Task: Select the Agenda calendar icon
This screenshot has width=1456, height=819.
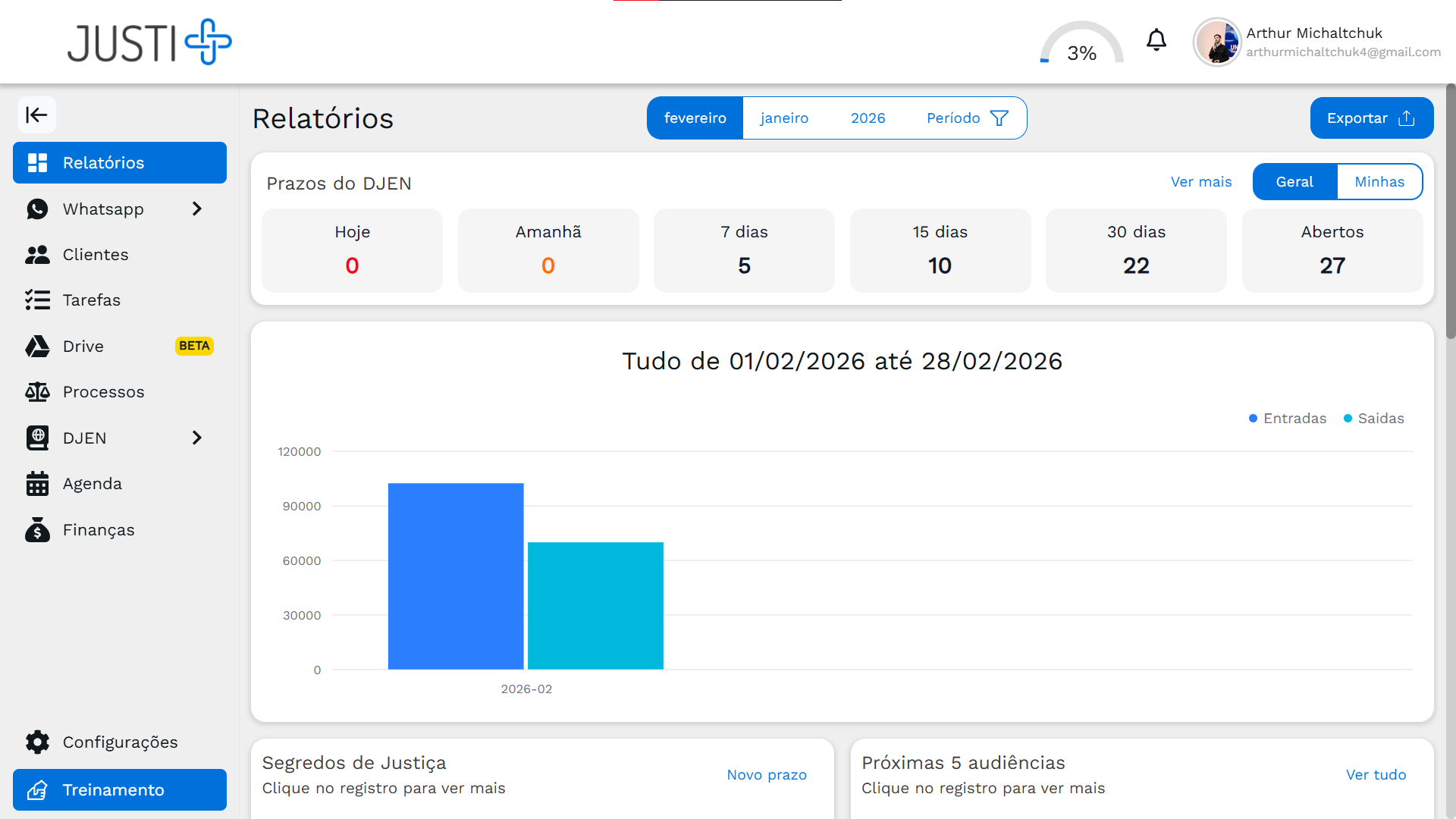Action: 38,483
